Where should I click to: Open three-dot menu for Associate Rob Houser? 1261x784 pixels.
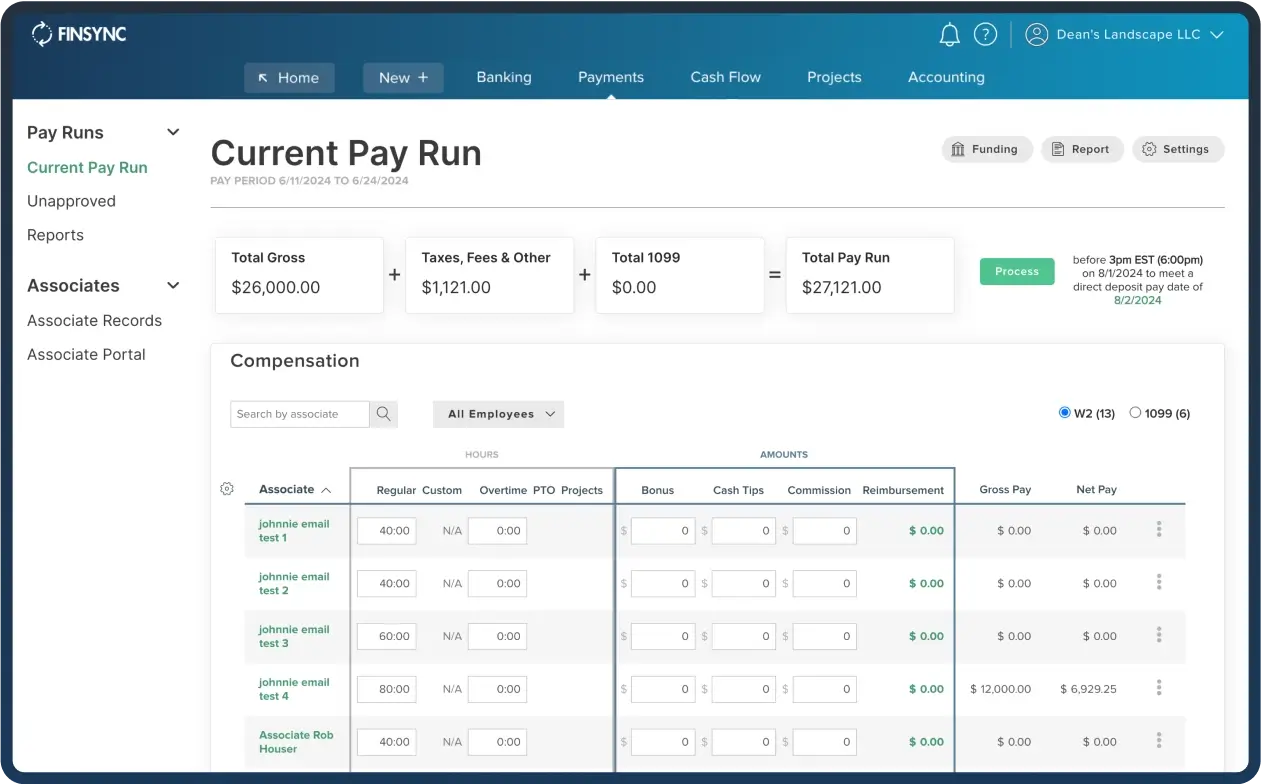(1158, 741)
